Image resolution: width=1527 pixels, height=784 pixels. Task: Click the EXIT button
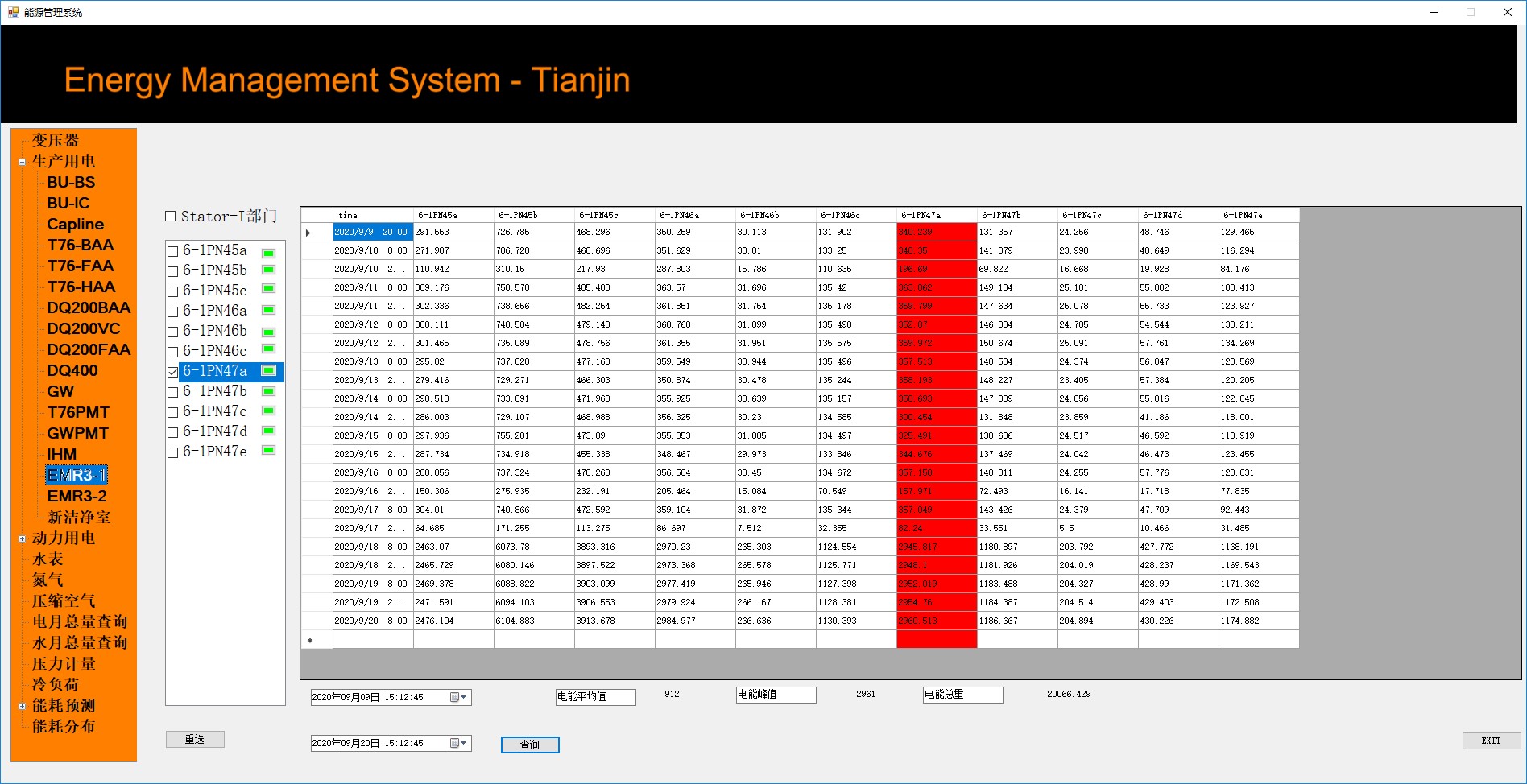tap(1492, 741)
